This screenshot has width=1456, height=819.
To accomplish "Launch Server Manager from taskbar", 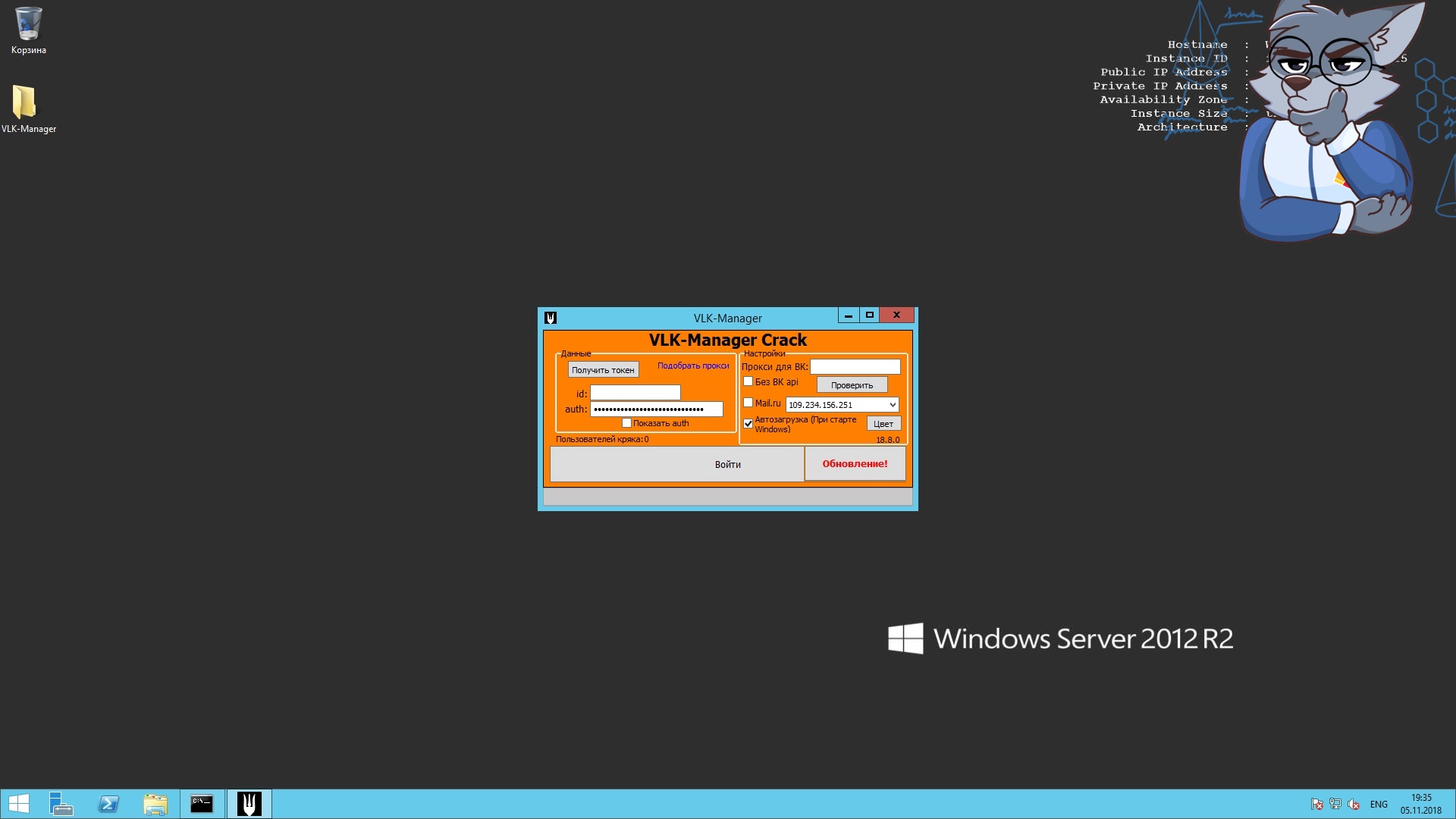I will (x=61, y=804).
